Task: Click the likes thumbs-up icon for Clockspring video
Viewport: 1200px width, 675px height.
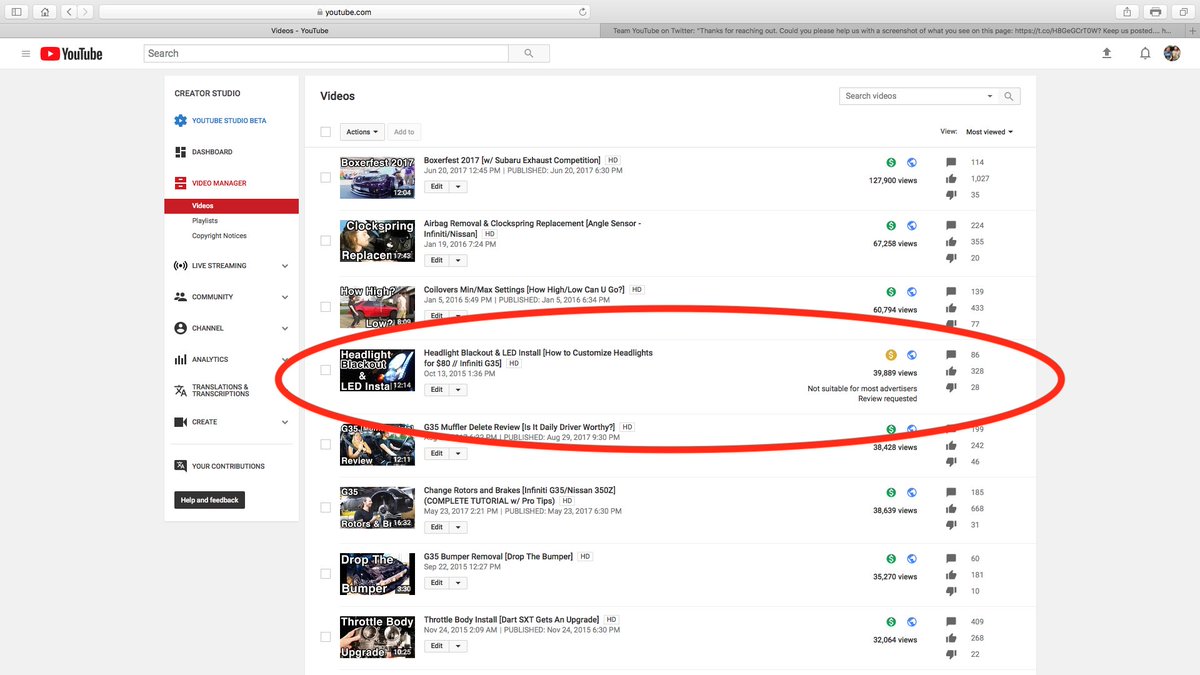Action: click(x=951, y=241)
